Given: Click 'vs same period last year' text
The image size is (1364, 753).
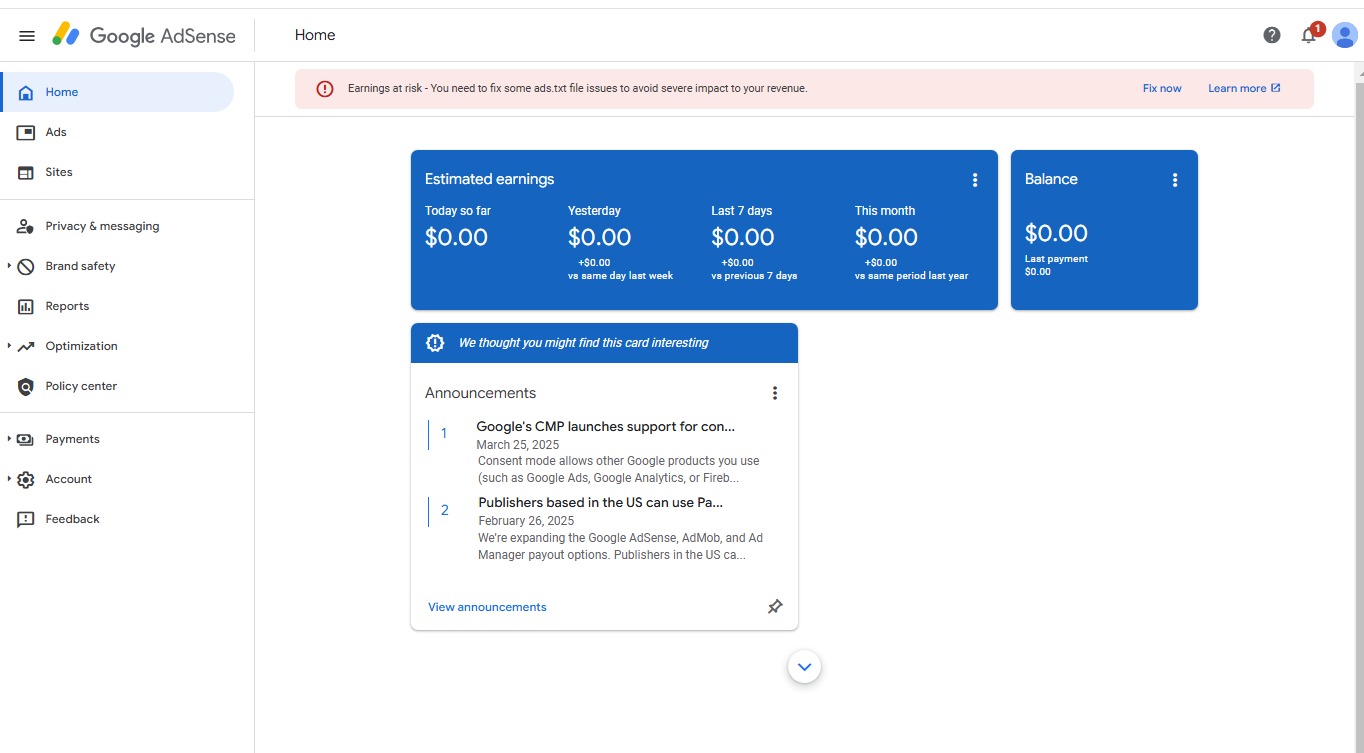Looking at the screenshot, I should pyautogui.click(x=911, y=276).
